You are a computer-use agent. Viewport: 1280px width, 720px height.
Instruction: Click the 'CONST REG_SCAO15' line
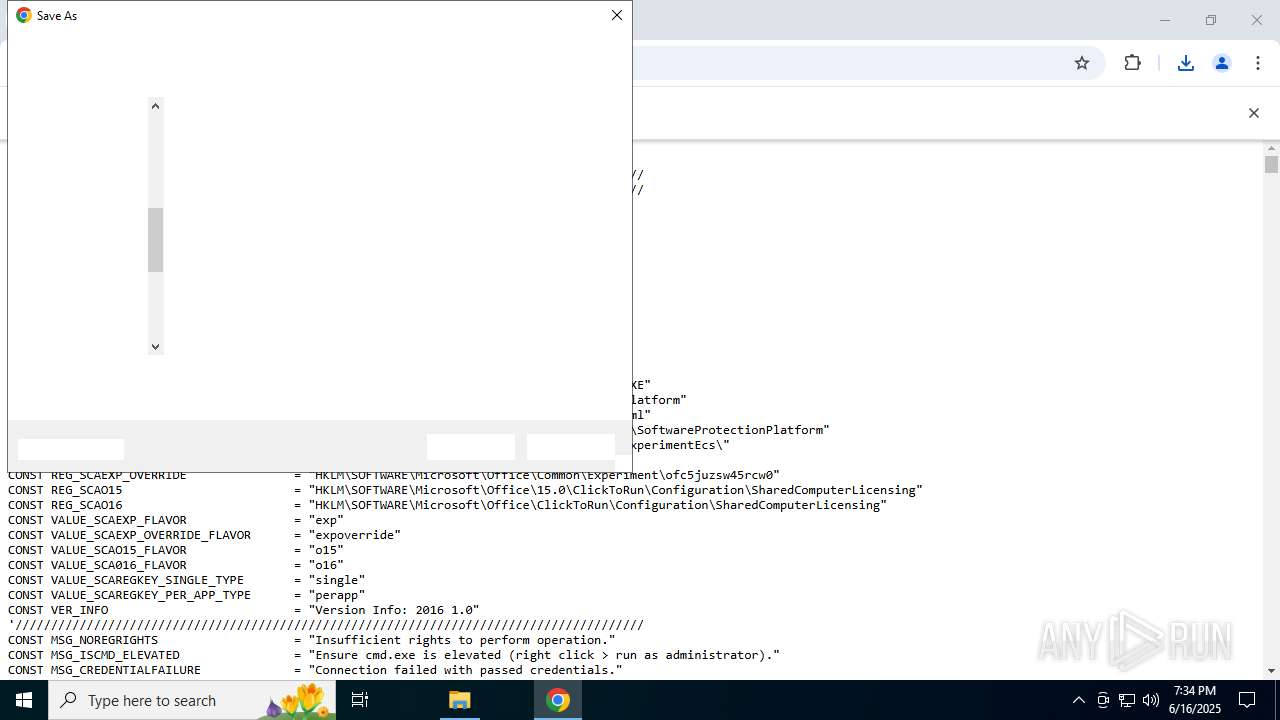[465, 490]
